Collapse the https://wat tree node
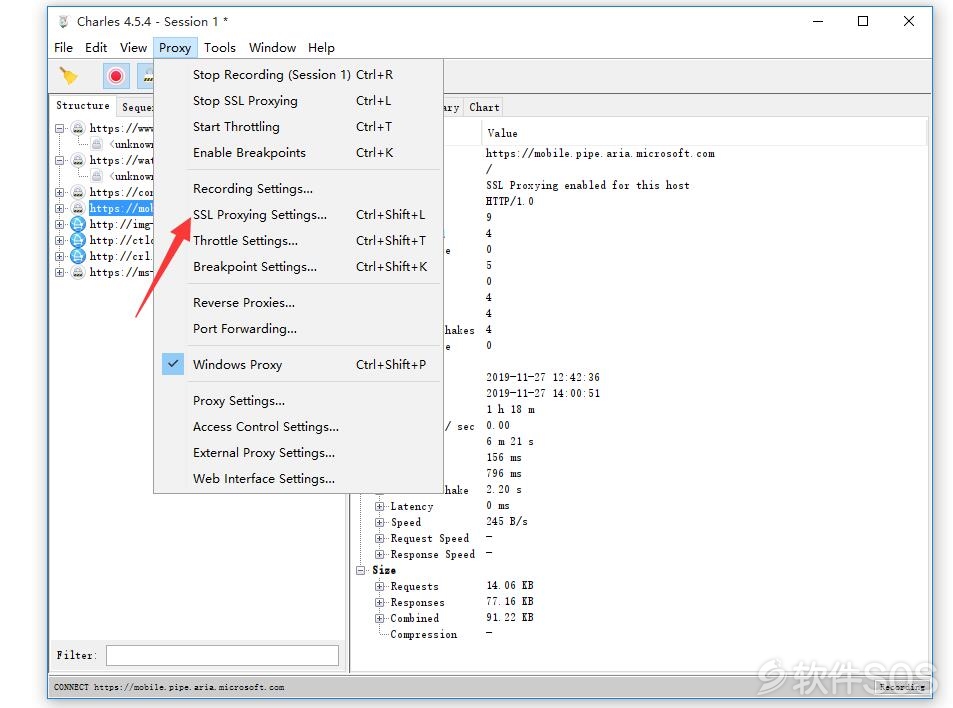The height and width of the screenshot is (708, 953). coord(60,160)
